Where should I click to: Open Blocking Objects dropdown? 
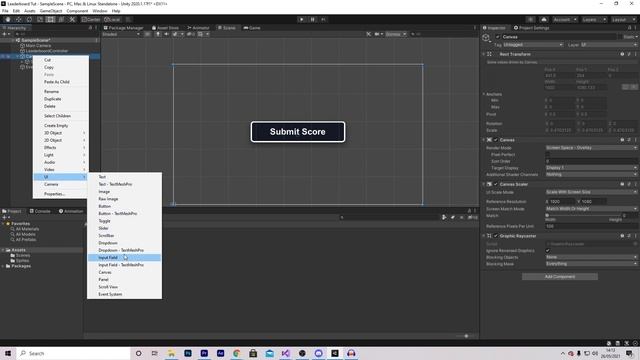(x=591, y=258)
